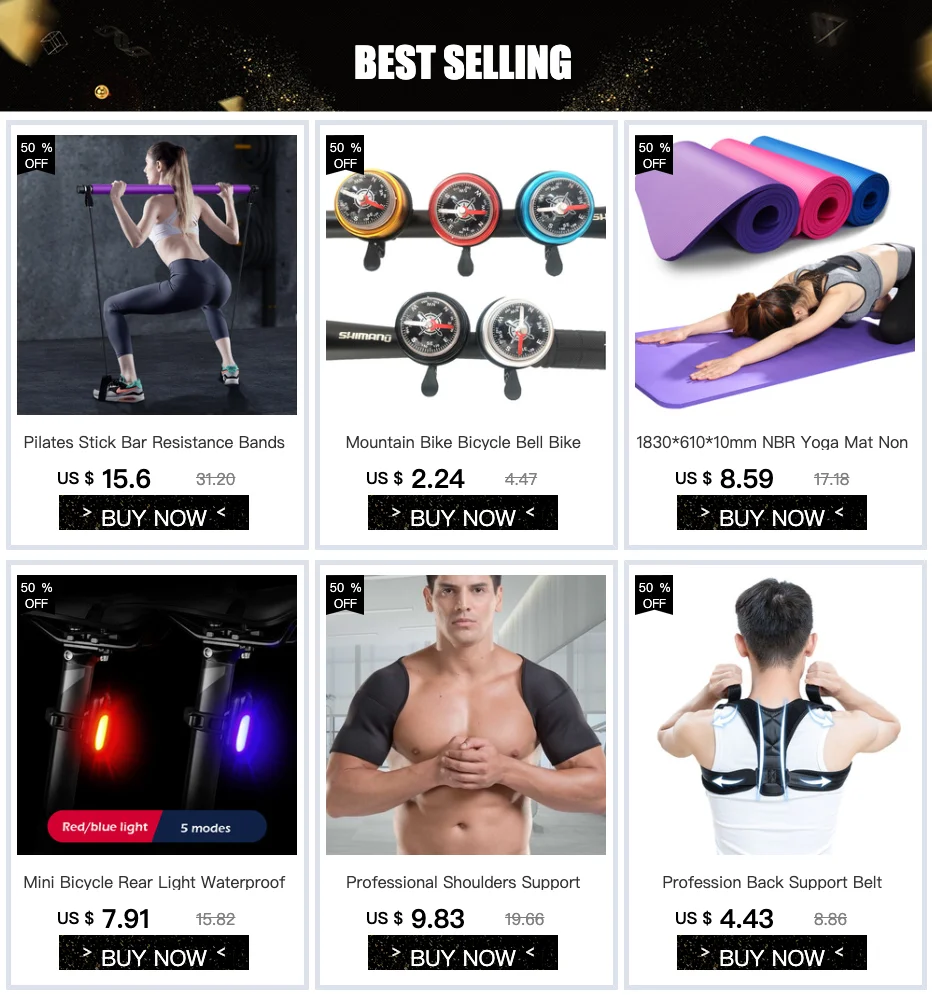Click the 50% OFF badge on Rear Light
Viewport: 932px width, 995px height.
point(36,595)
